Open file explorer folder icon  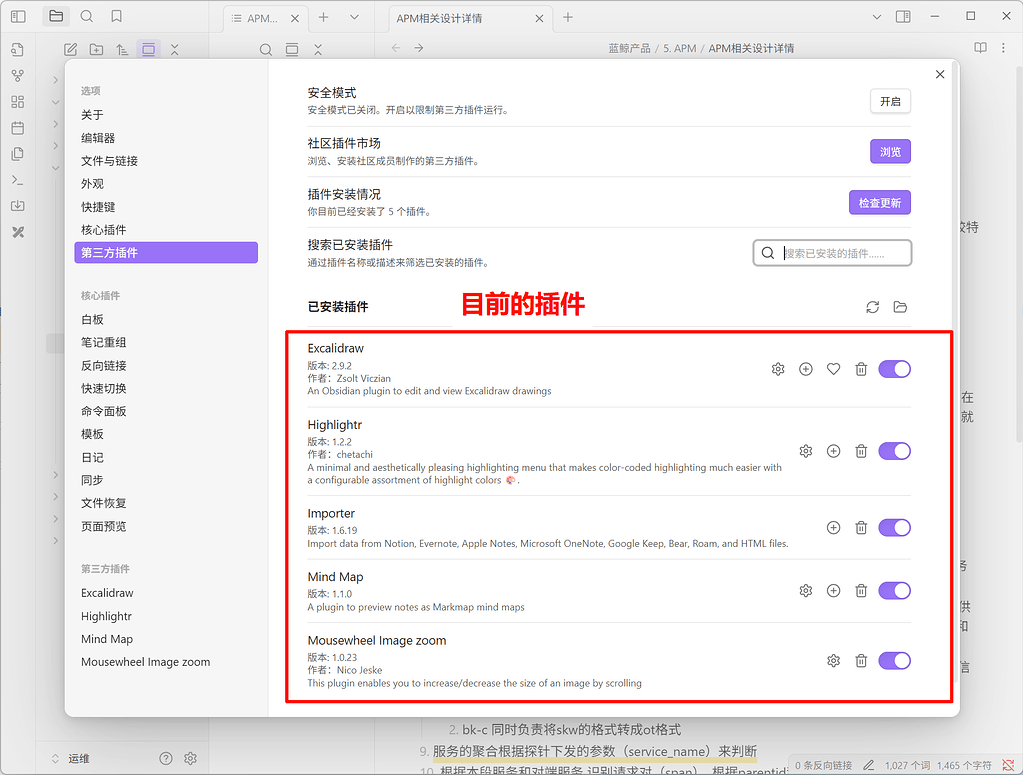click(56, 16)
